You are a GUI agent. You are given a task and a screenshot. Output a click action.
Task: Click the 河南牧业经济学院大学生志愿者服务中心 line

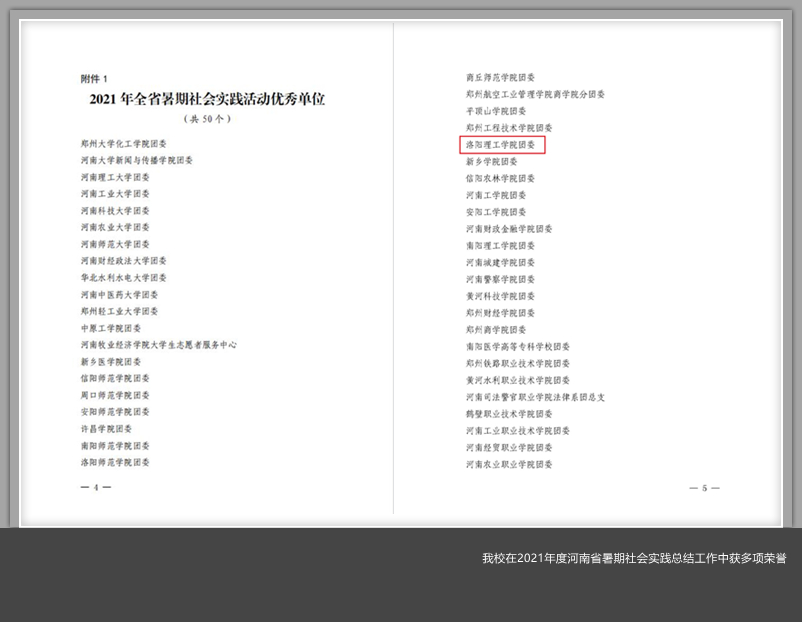pyautogui.click(x=159, y=345)
